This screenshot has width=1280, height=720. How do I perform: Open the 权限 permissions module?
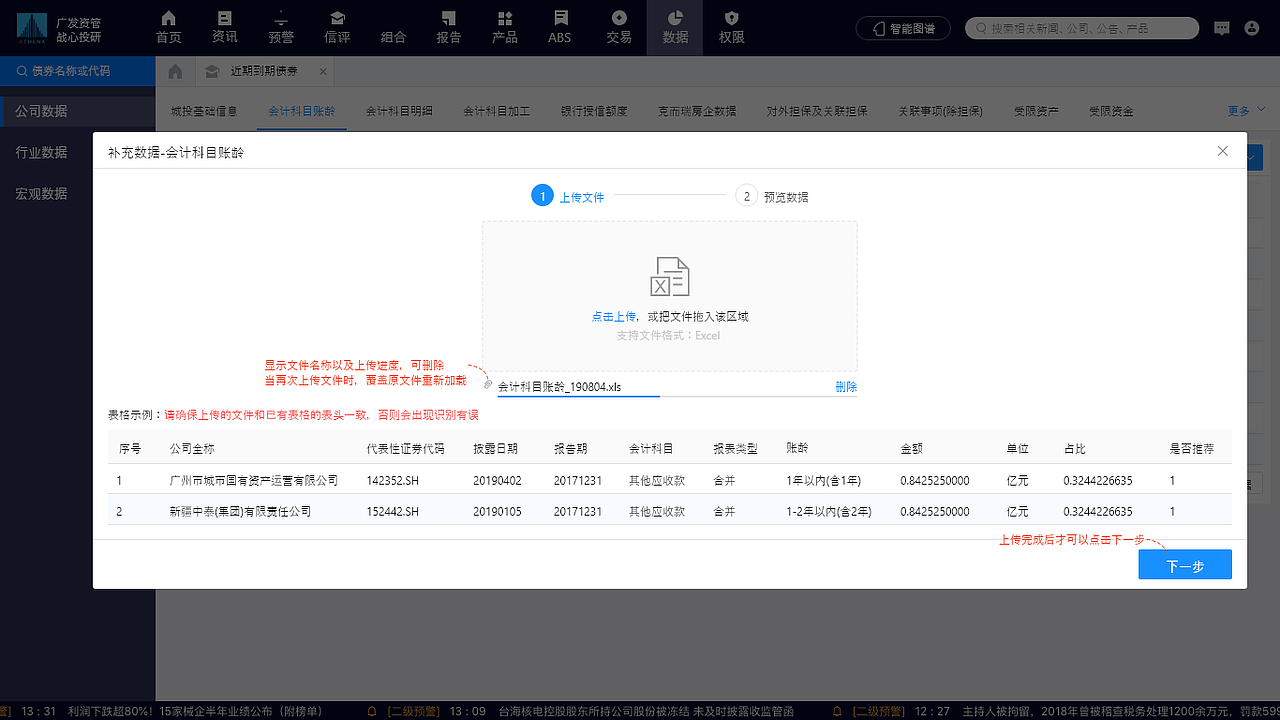[x=731, y=28]
